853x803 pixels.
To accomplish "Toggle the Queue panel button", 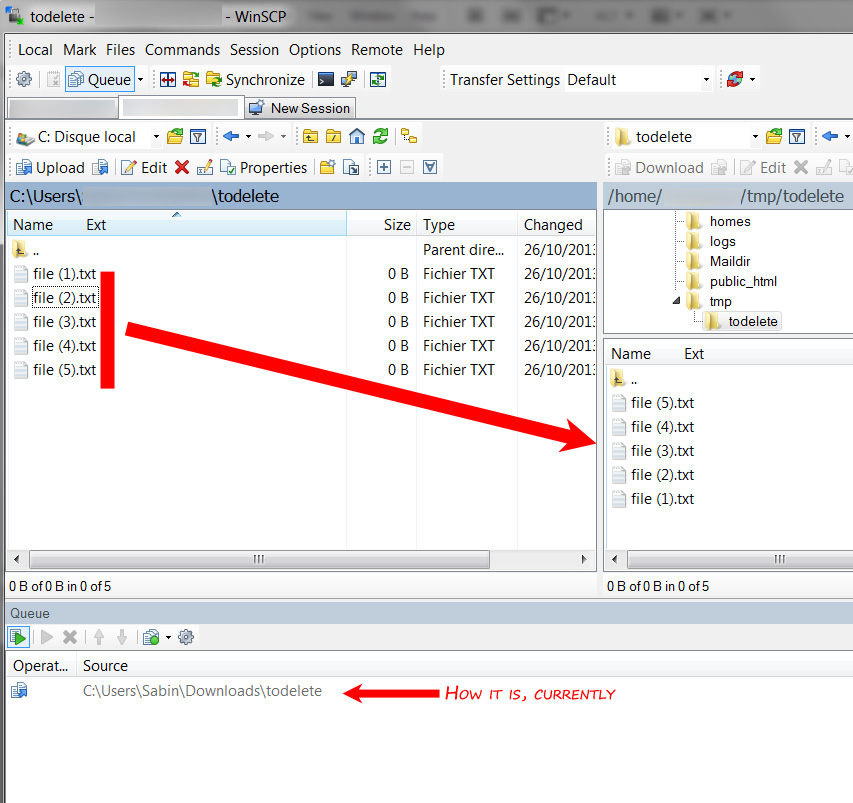I will (99, 80).
